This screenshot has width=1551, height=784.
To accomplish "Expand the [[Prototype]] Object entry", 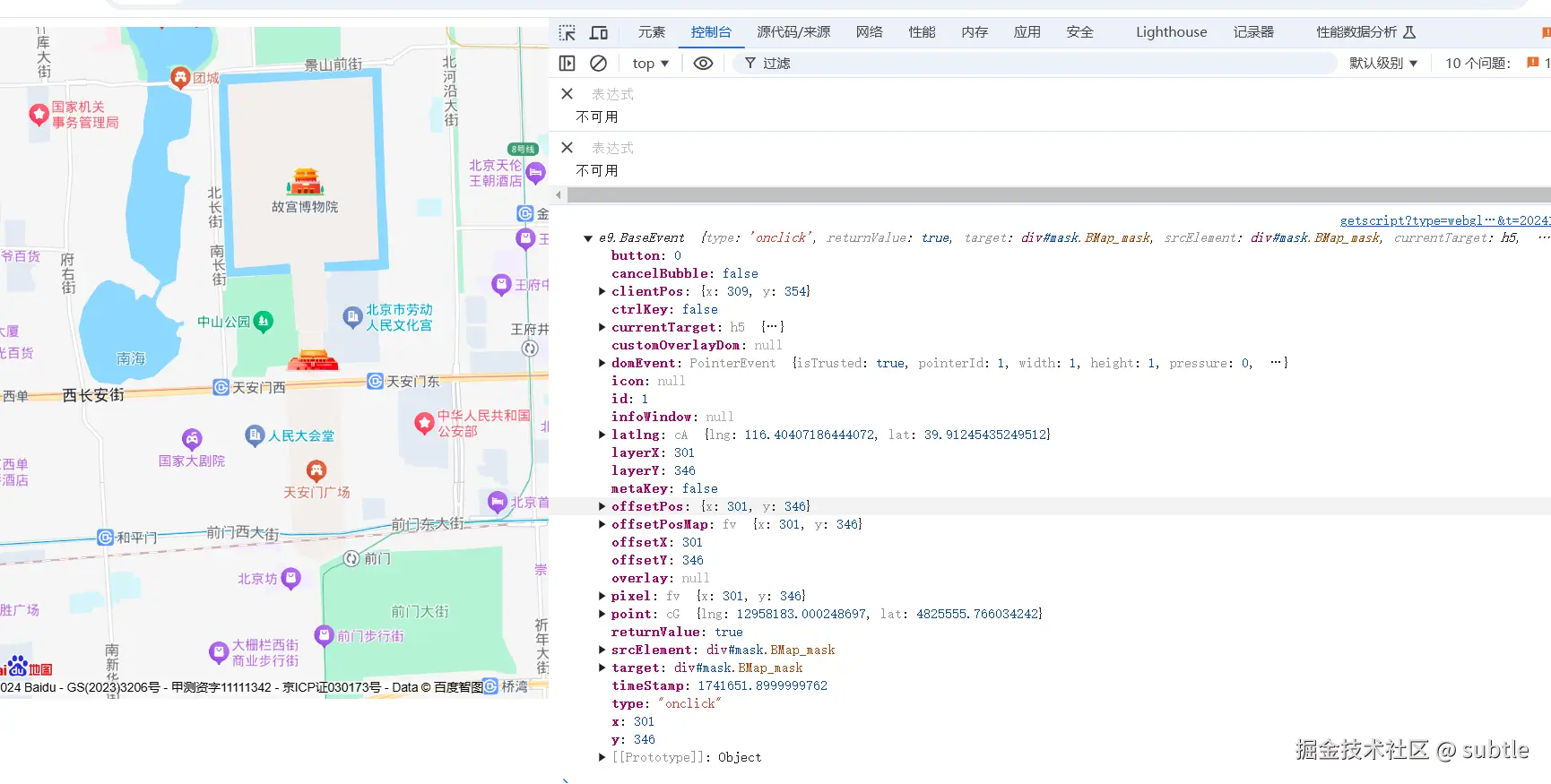I will pyautogui.click(x=602, y=757).
